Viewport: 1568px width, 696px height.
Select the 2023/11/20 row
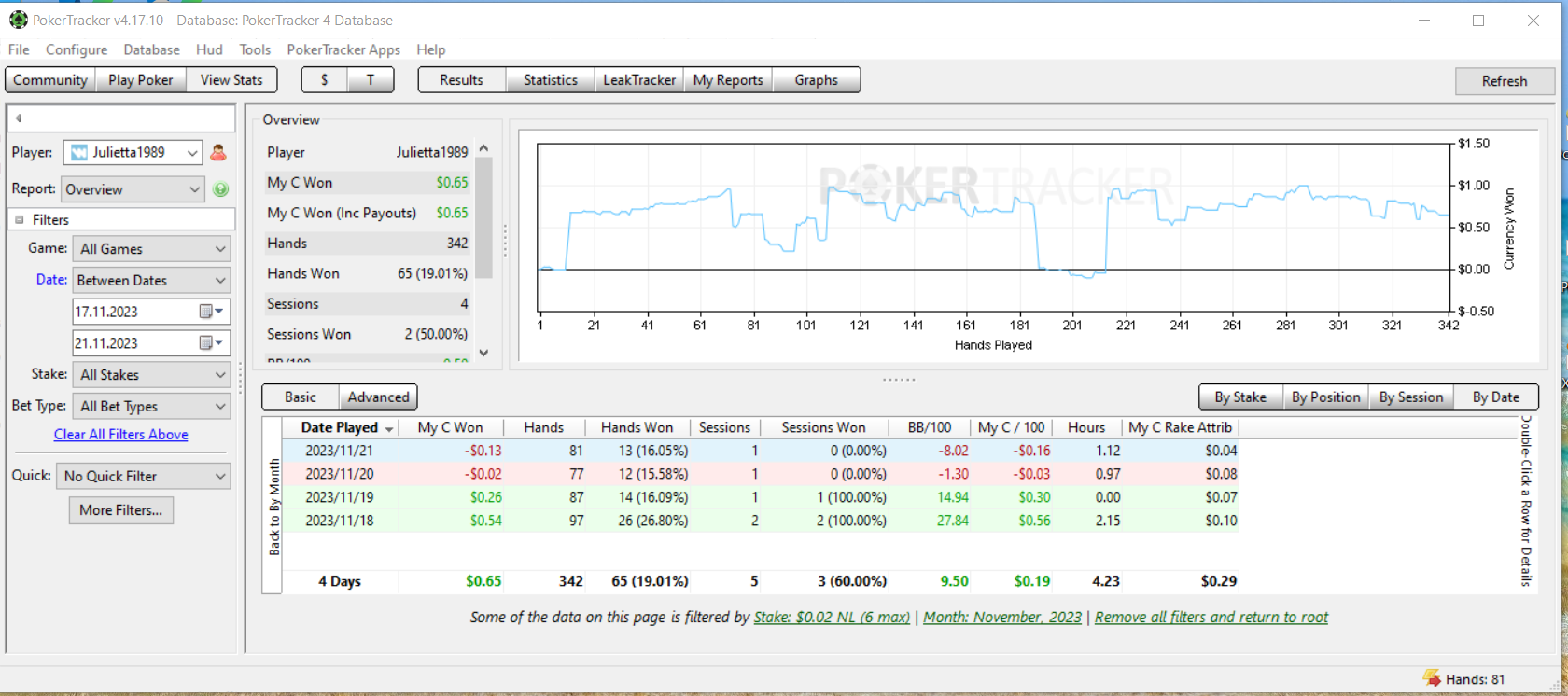[x=761, y=474]
